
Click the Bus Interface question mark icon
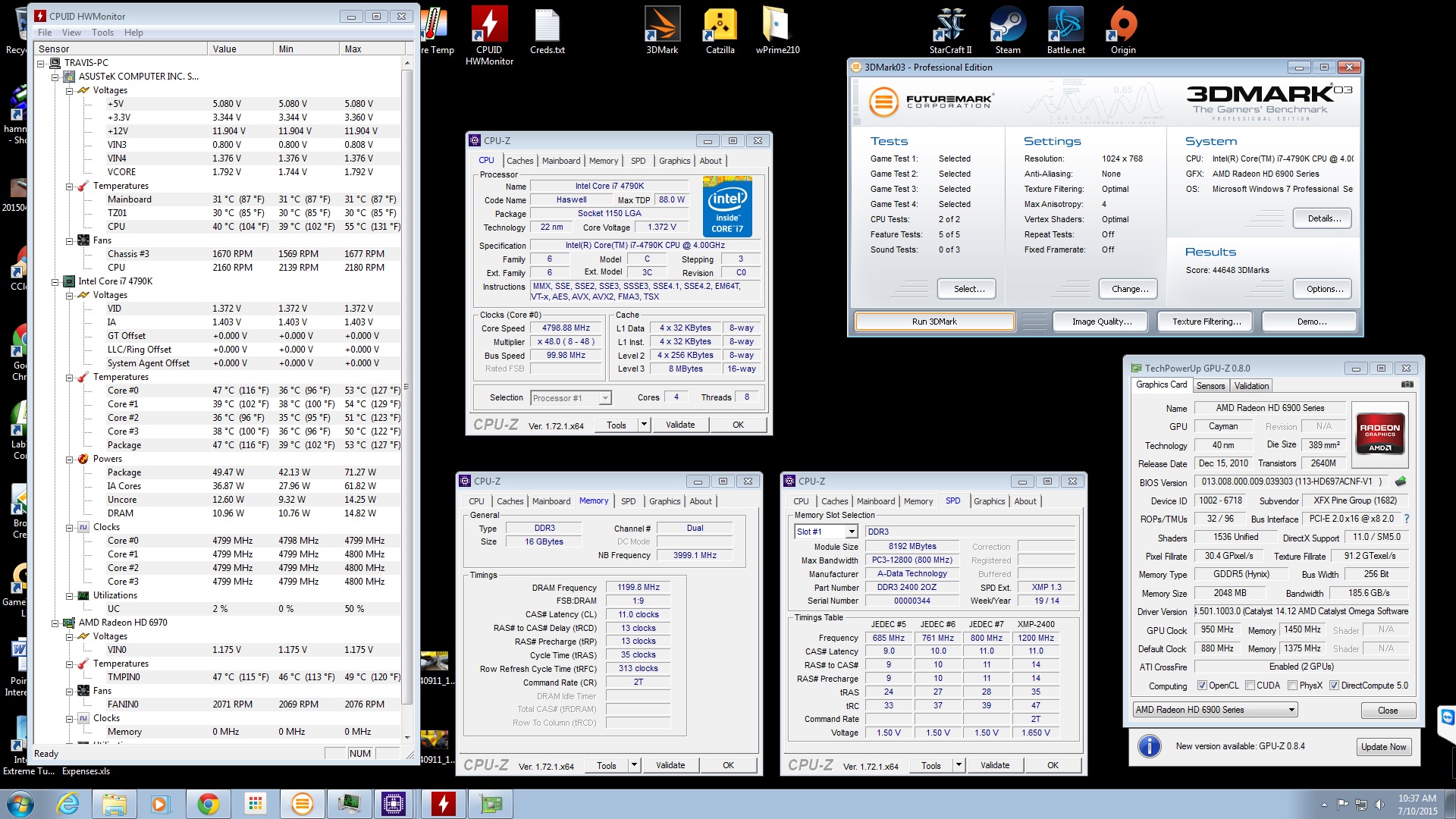tap(1407, 519)
